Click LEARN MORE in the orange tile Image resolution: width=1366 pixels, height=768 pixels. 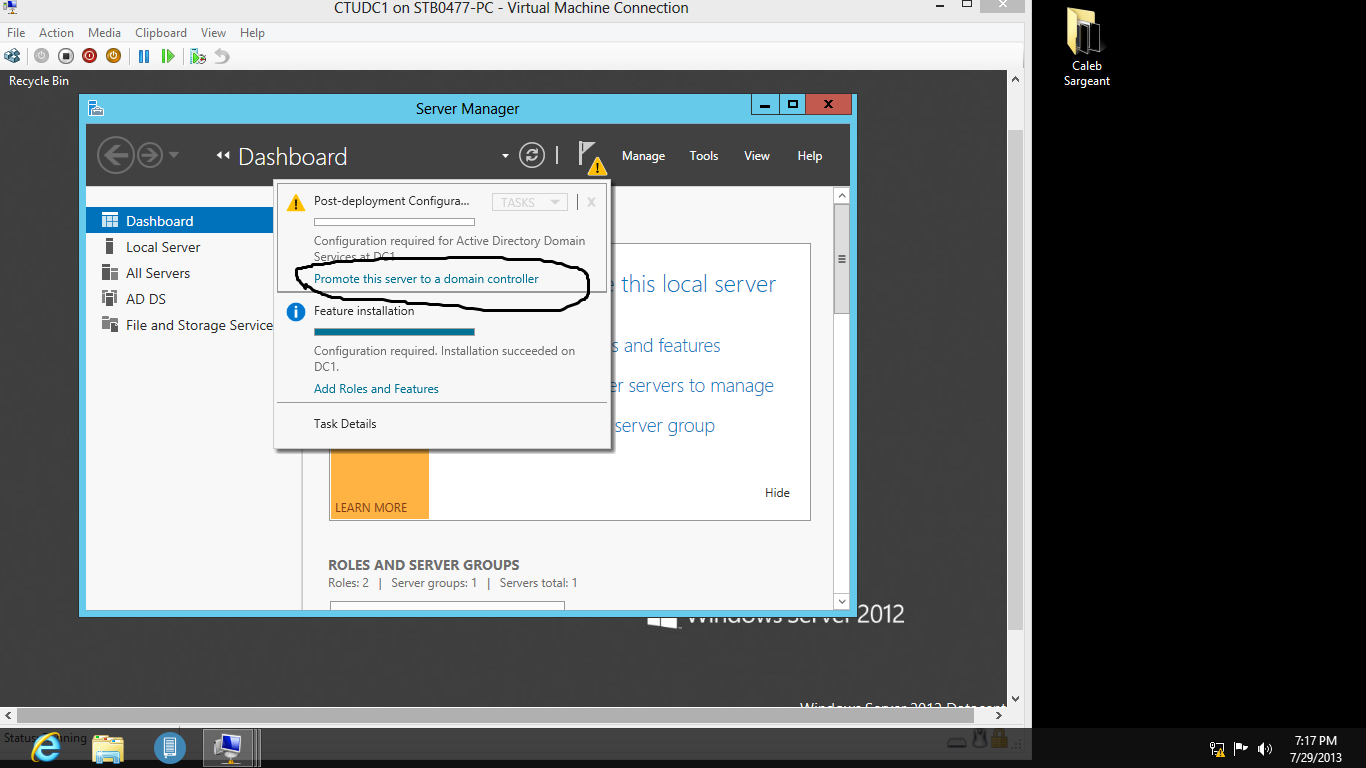[x=371, y=508]
